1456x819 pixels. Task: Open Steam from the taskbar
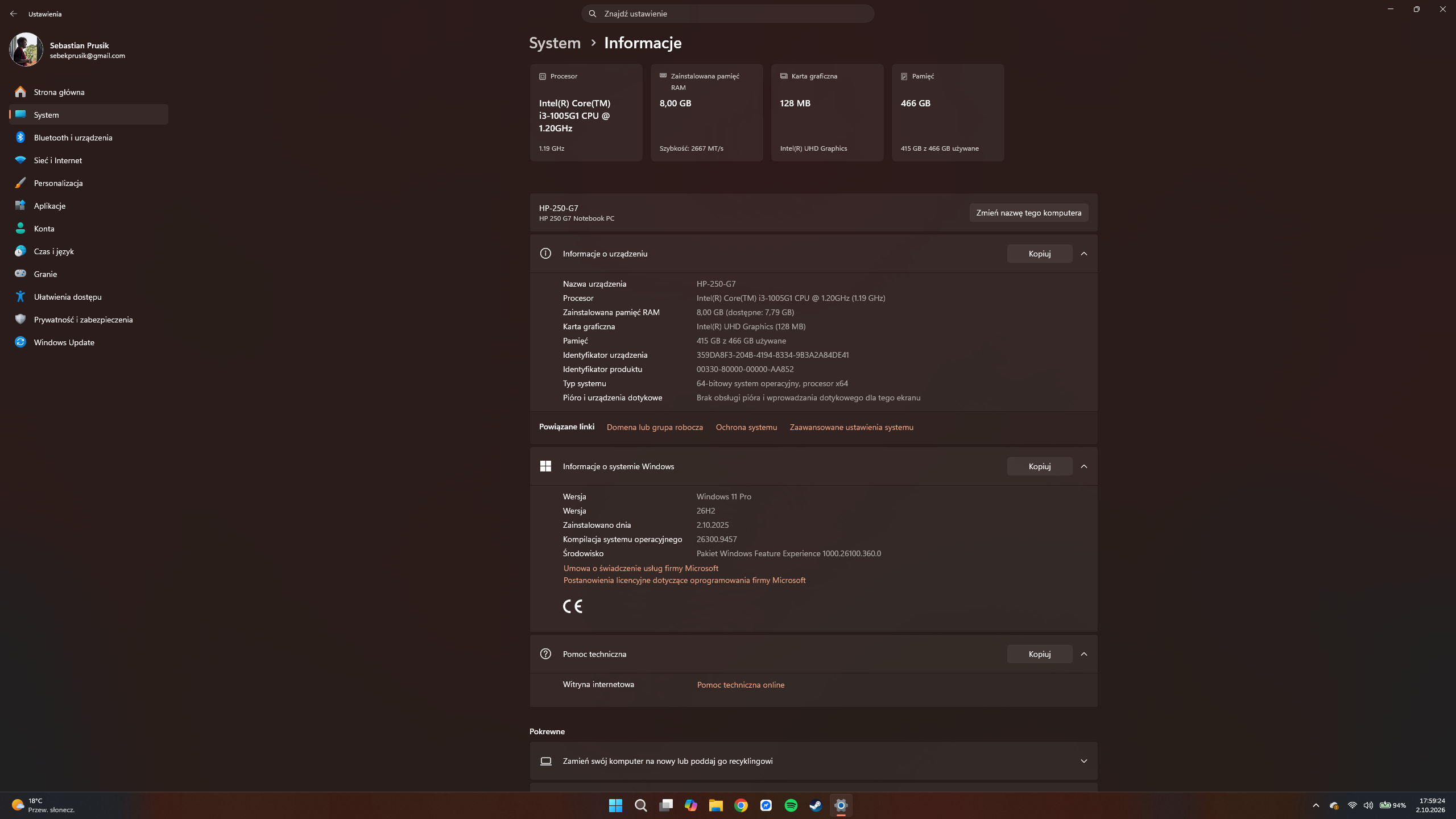tap(816, 805)
